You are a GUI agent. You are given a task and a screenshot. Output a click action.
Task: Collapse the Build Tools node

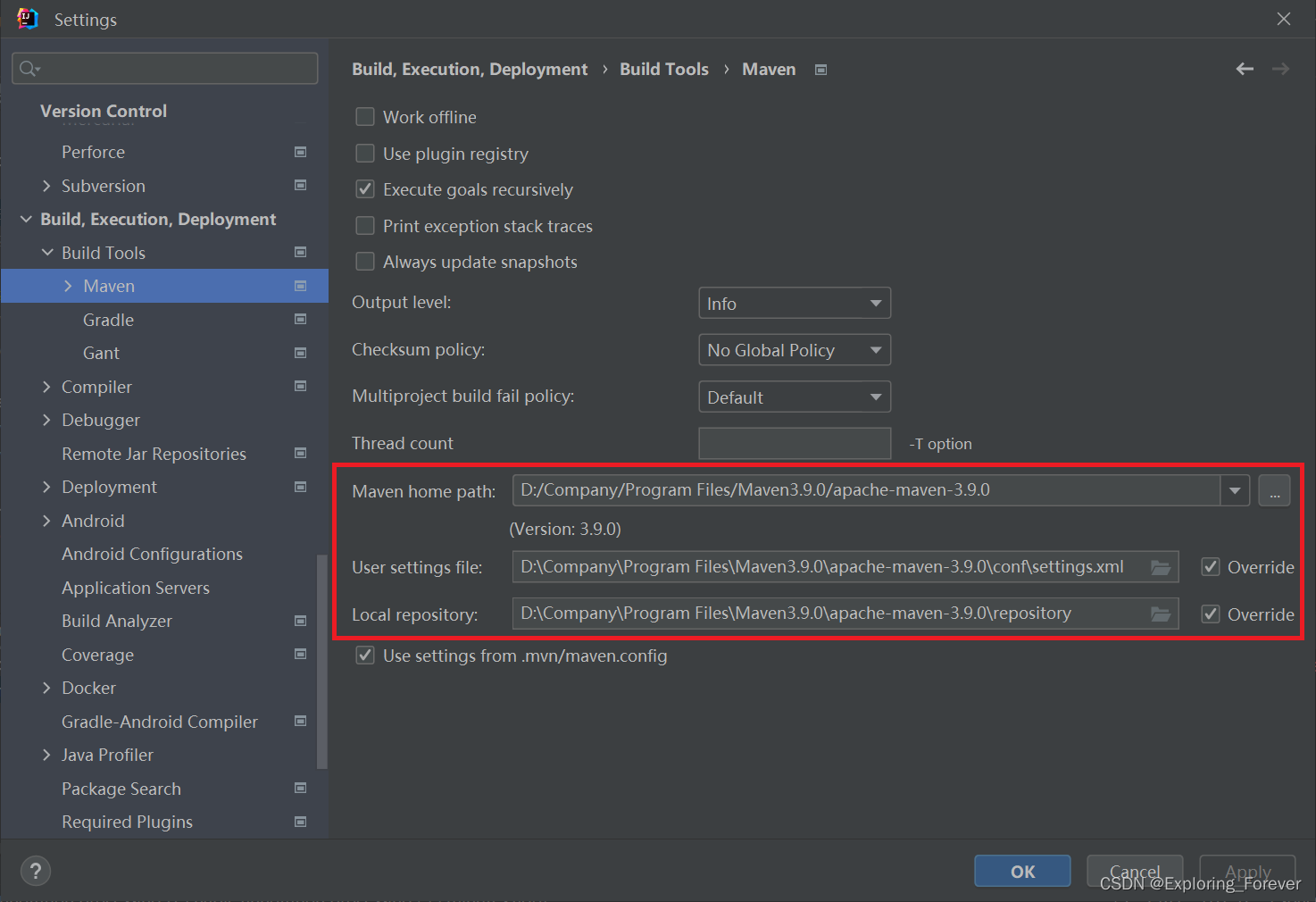(47, 253)
